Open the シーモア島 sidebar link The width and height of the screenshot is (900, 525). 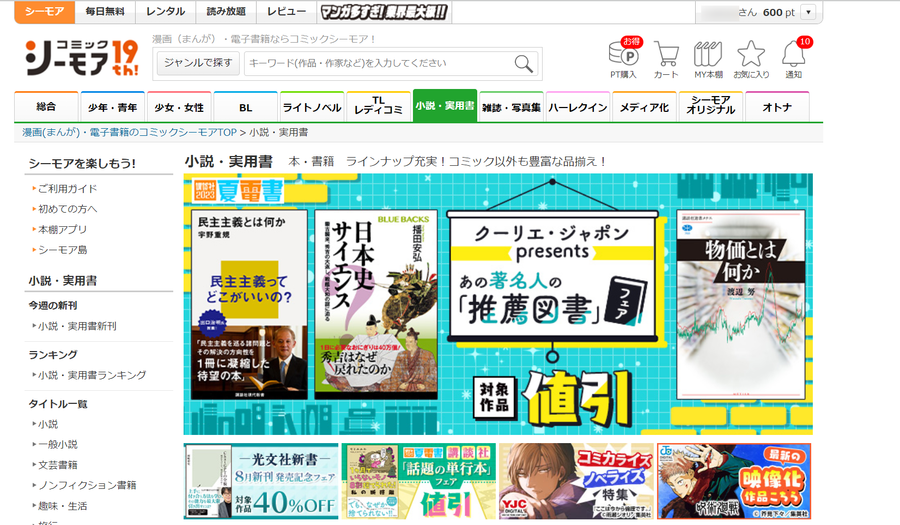[62, 250]
